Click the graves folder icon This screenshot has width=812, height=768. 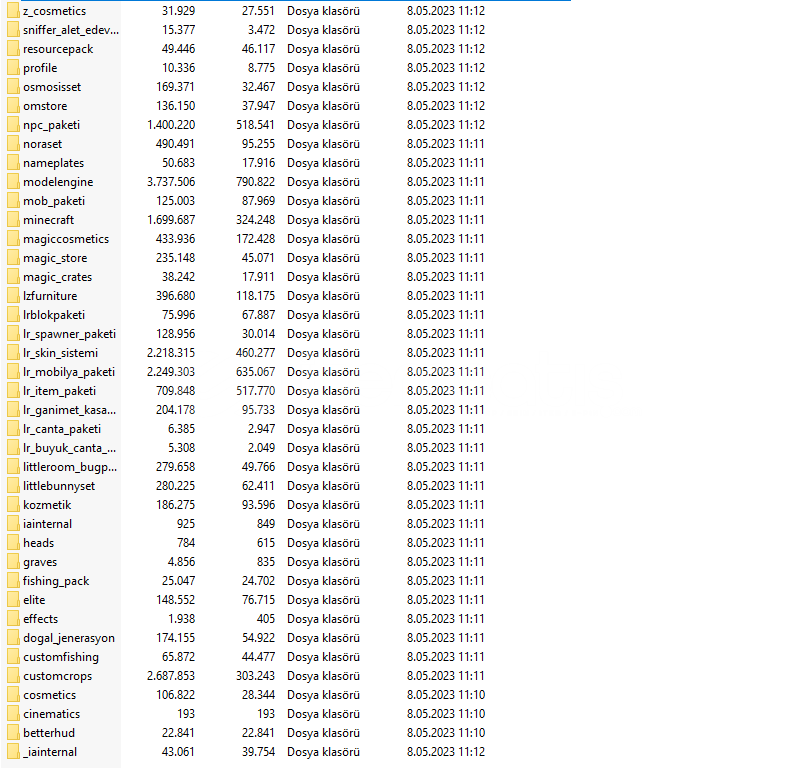click(13, 562)
